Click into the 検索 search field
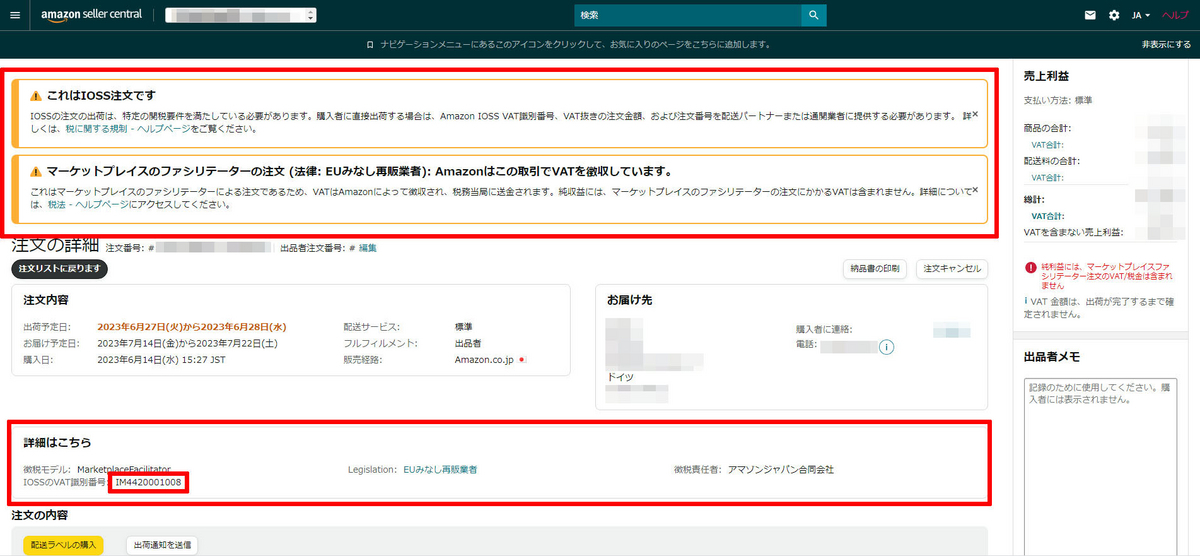This screenshot has width=1200, height=556. tap(688, 15)
